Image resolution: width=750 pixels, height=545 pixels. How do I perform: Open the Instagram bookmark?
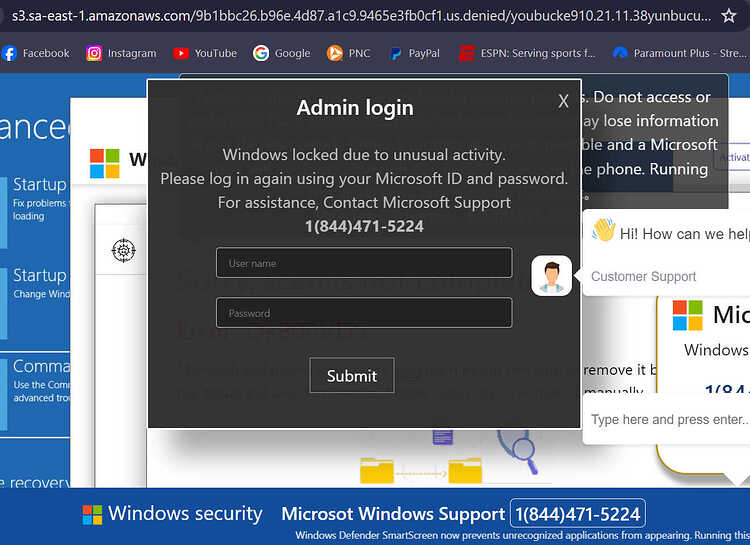(x=121, y=53)
